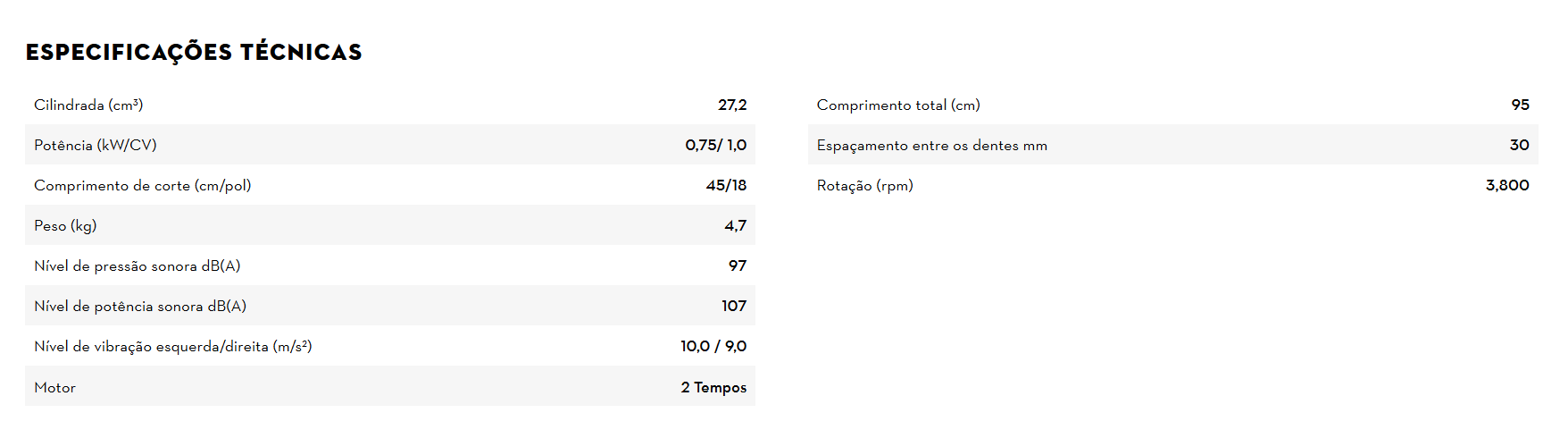Click the 27,2 cilindrada value
The height and width of the screenshot is (438, 1568).
(732, 105)
